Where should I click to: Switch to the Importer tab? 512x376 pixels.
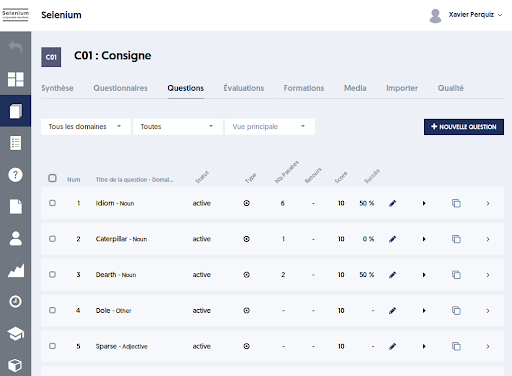(402, 88)
